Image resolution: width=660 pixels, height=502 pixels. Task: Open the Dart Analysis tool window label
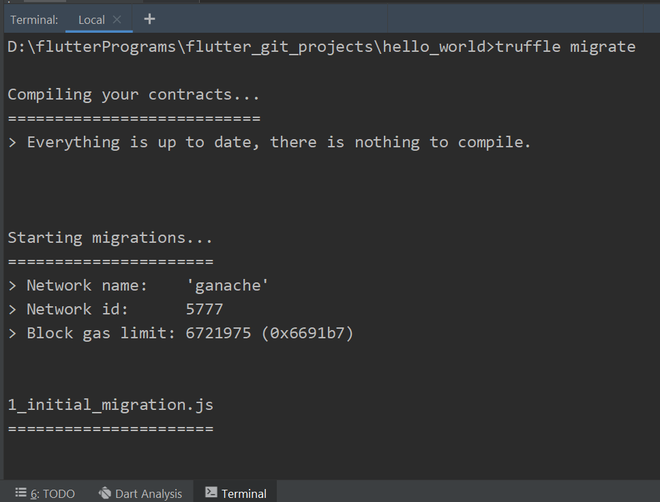(148, 493)
